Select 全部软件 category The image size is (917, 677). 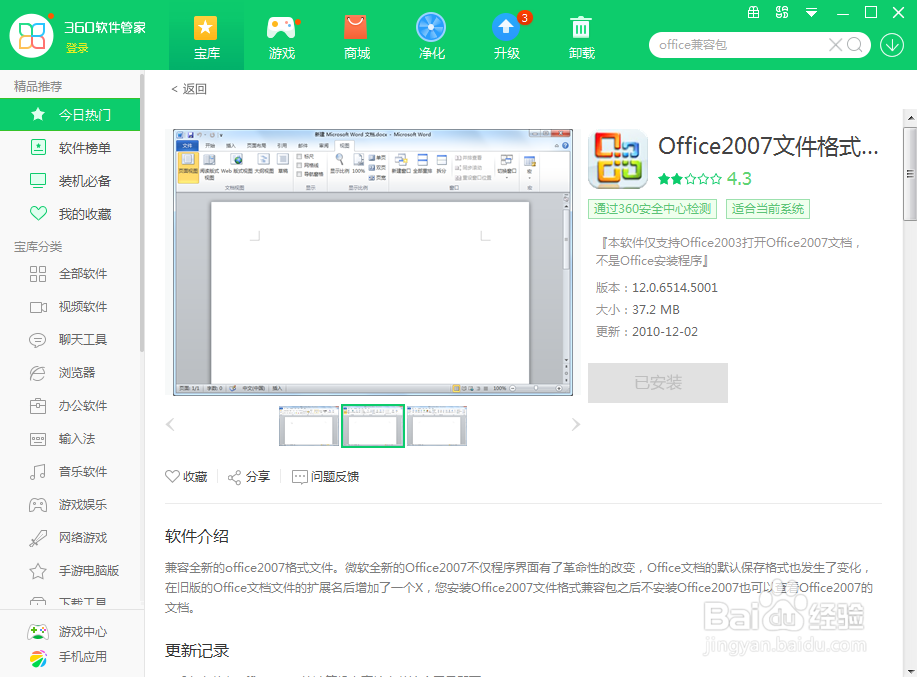(x=70, y=274)
